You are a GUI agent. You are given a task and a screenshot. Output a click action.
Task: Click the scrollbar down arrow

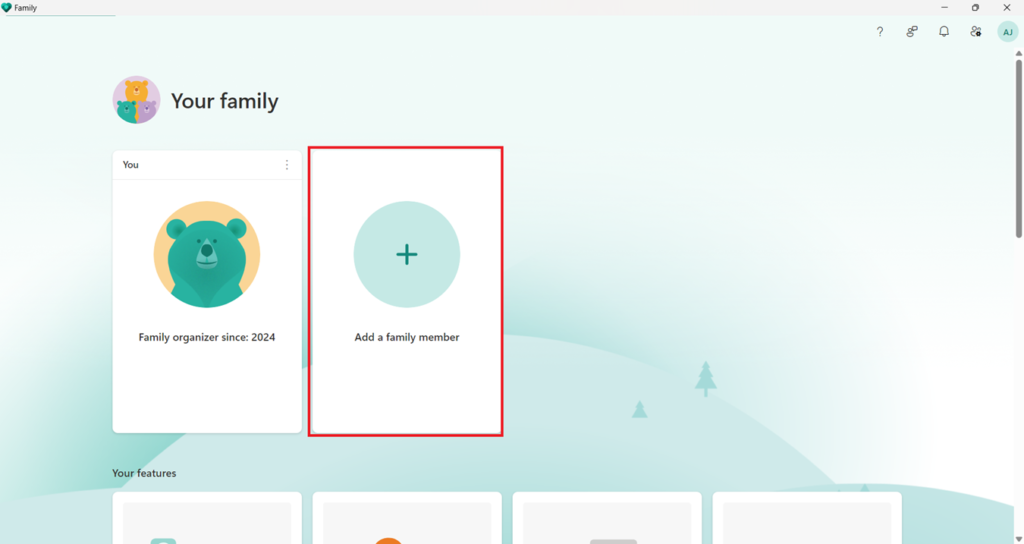click(1019, 539)
